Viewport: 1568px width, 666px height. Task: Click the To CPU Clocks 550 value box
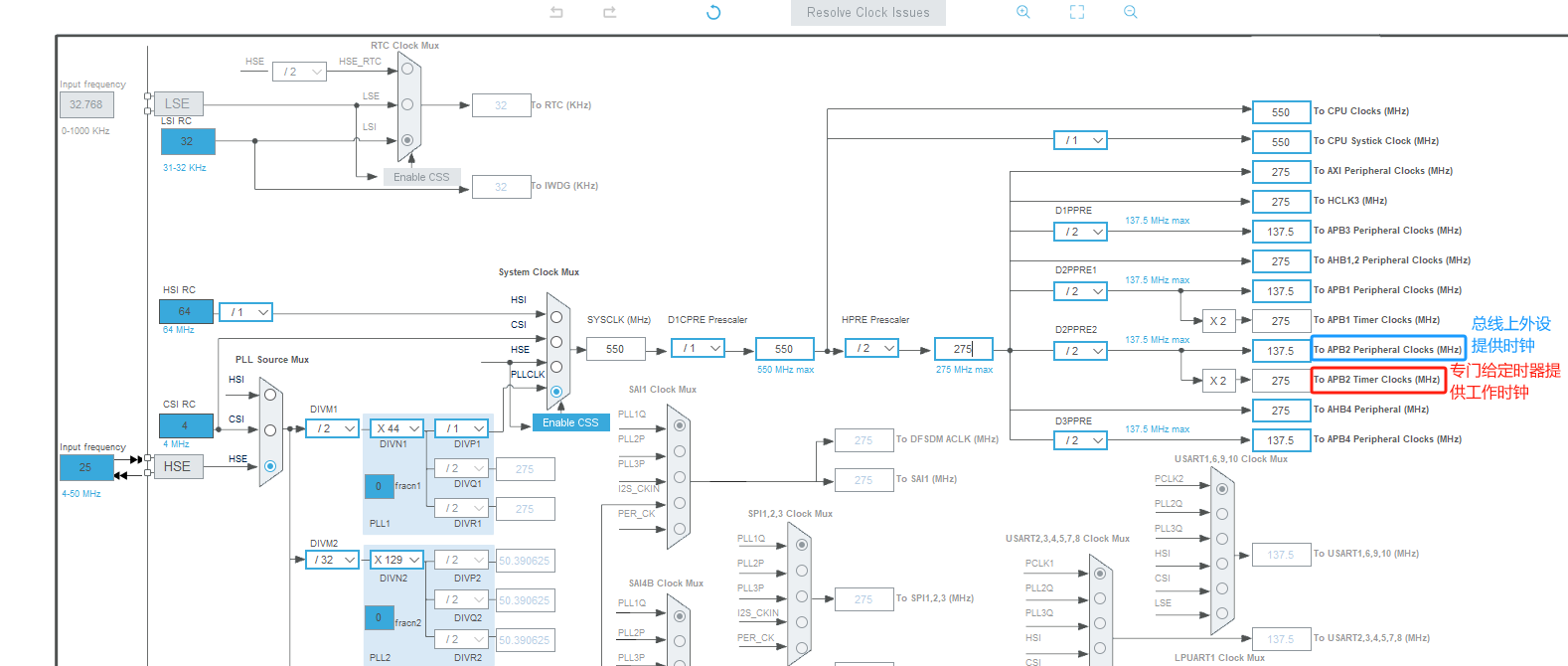coord(1281,112)
